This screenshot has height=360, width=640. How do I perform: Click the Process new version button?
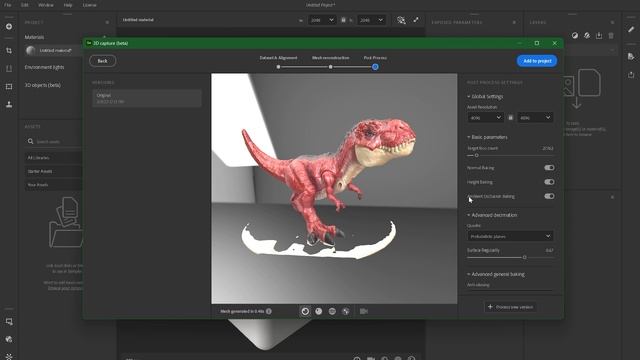510,307
